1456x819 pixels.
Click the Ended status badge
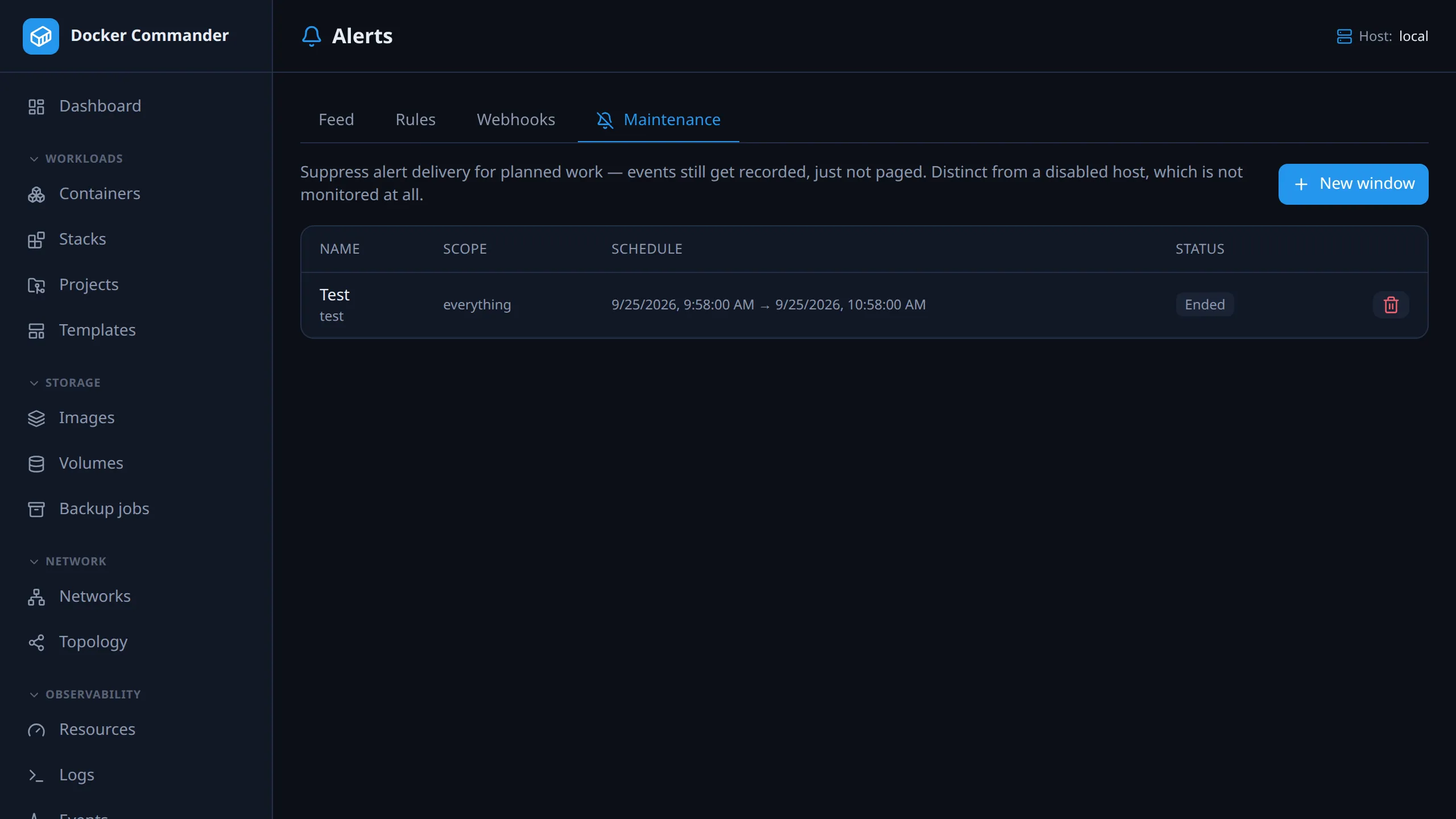[1205, 305]
